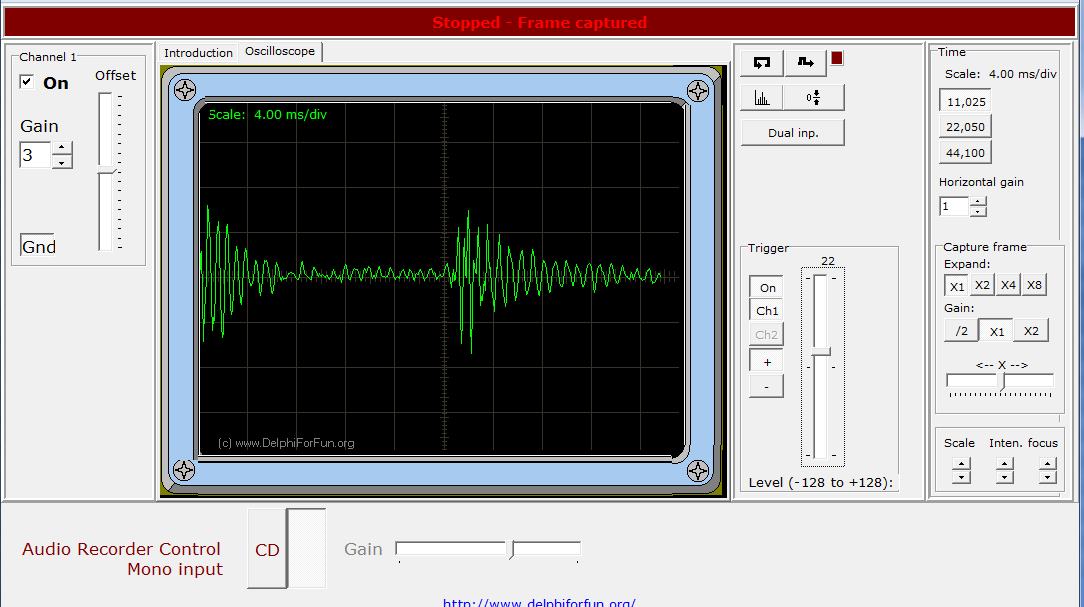
Task: Uncheck the Channel 1 On checkbox
Action: pos(26,82)
